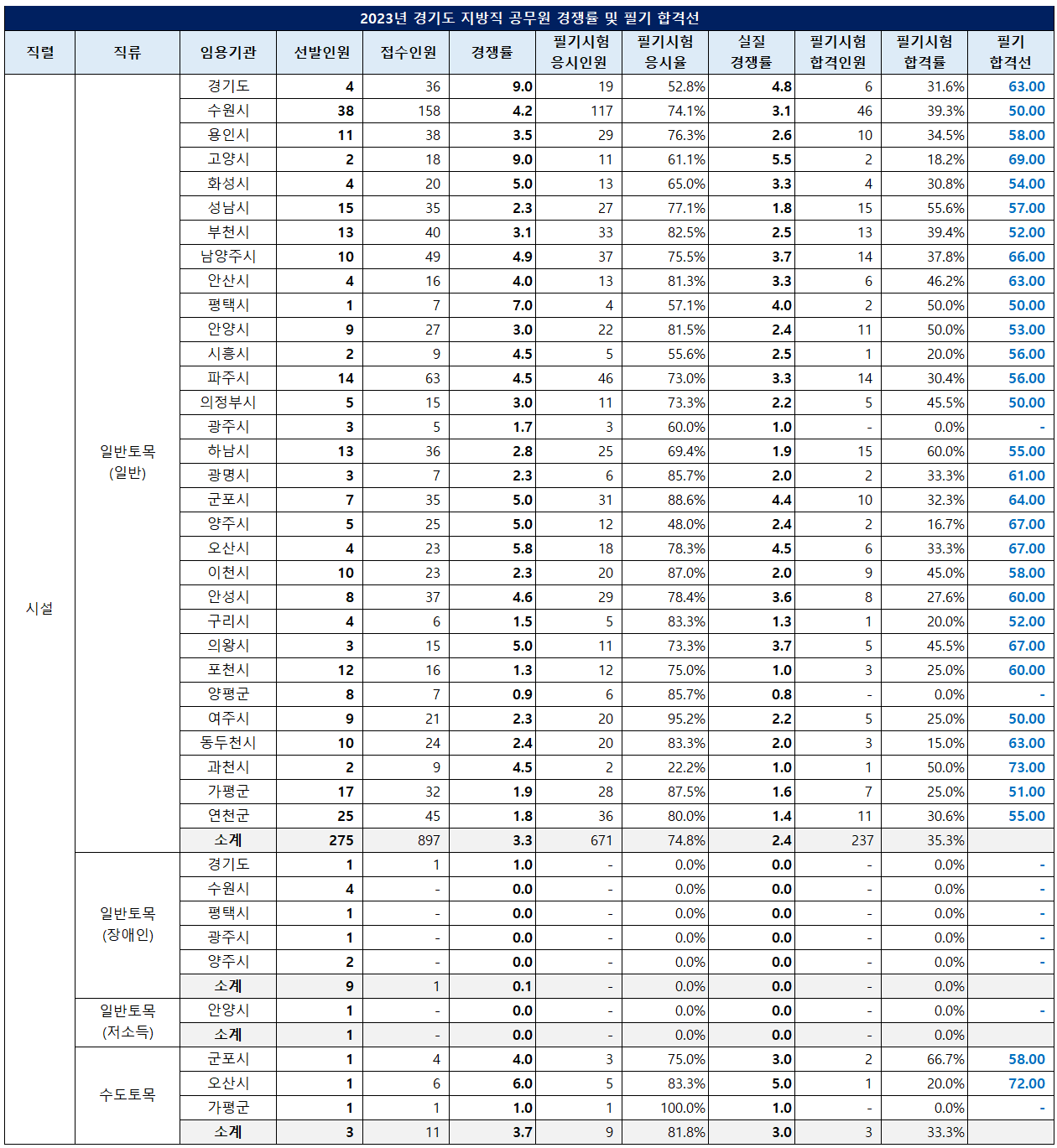Select 군포시's 합격률 66.7% in 수도토목
Viewport: 1057px width, 1148px height.
click(x=945, y=1059)
